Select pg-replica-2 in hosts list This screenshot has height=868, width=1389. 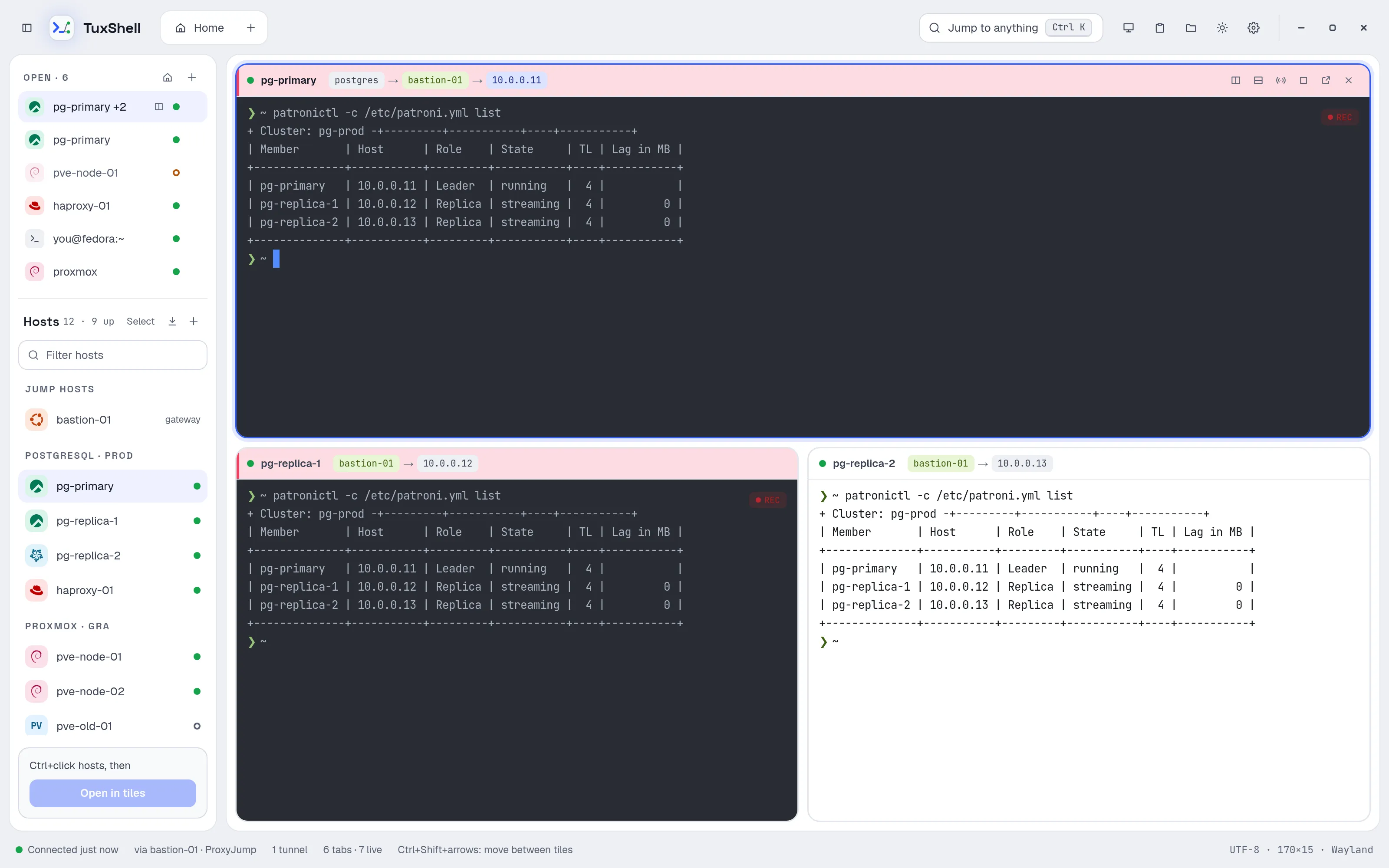click(112, 556)
